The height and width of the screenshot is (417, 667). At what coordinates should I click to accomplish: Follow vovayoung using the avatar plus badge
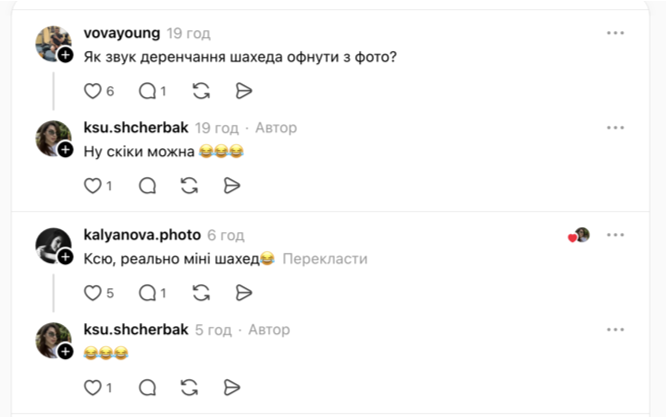tap(65, 55)
